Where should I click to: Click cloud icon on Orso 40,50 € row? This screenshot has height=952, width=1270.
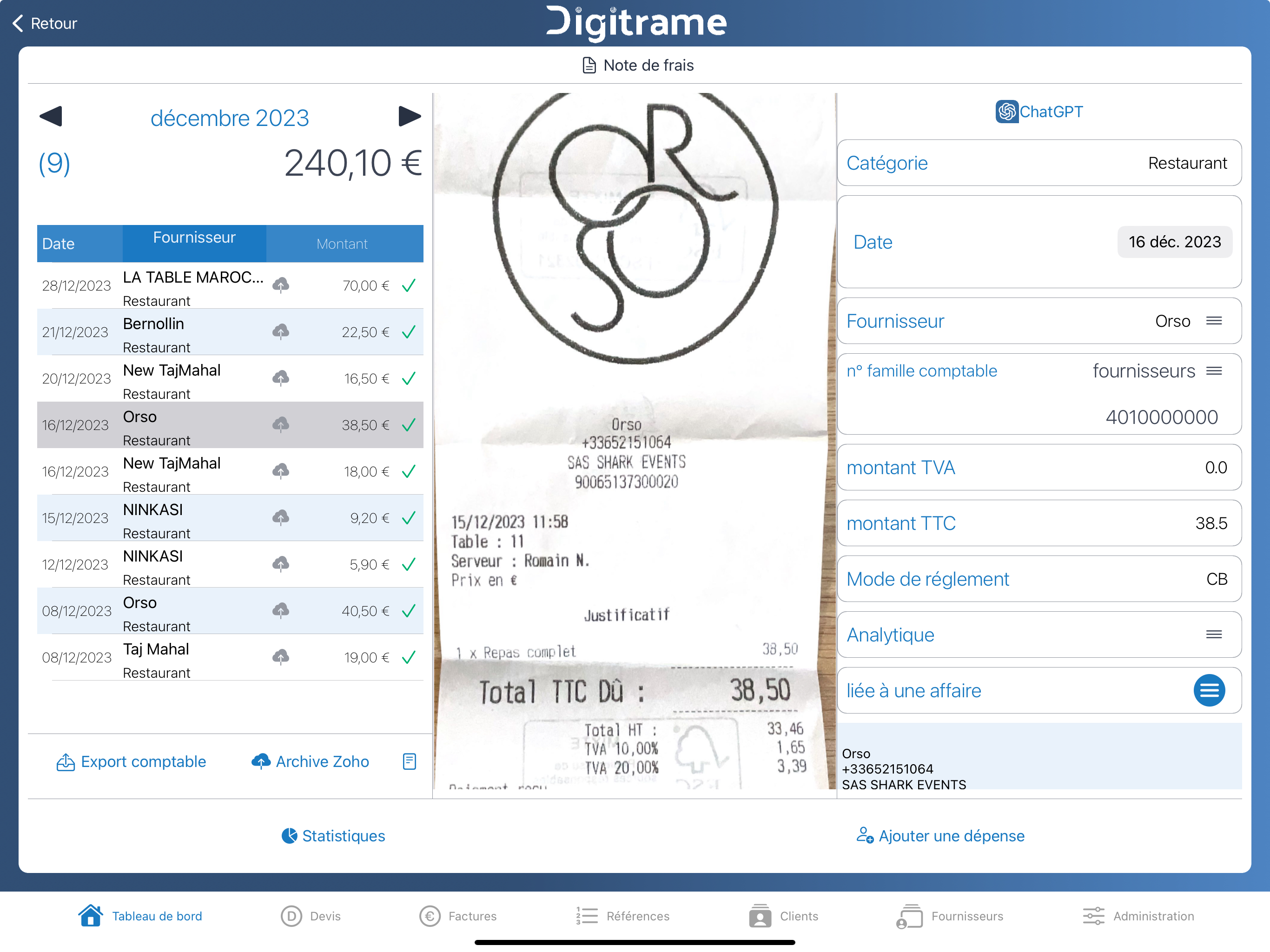(281, 611)
